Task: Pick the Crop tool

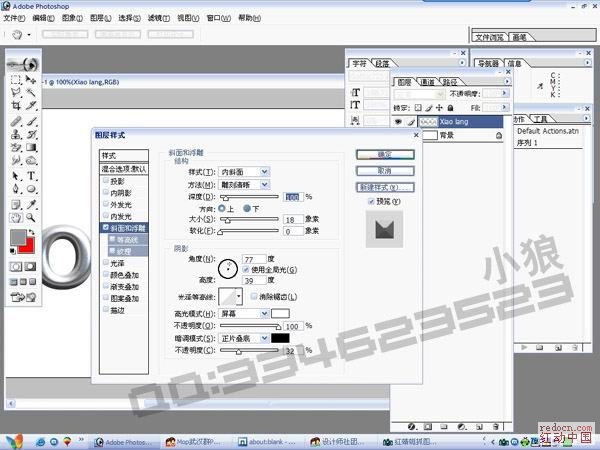Action: (x=15, y=105)
